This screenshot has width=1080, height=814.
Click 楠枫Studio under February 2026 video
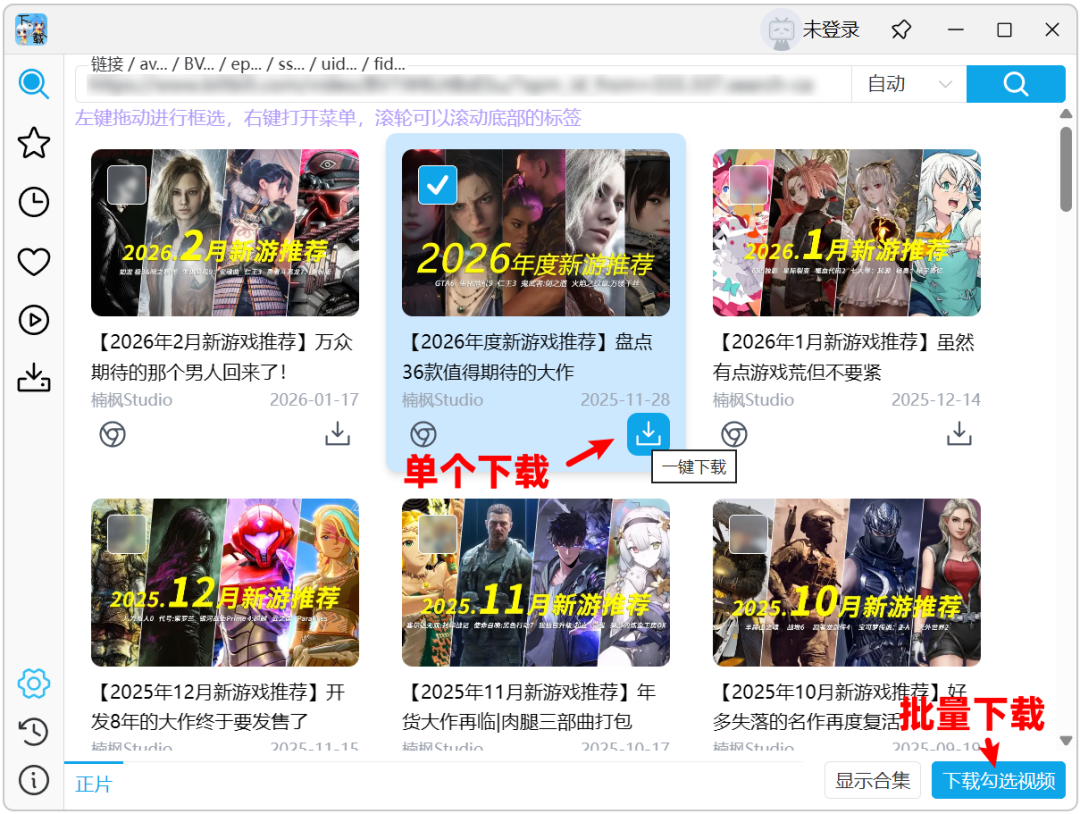[132, 400]
